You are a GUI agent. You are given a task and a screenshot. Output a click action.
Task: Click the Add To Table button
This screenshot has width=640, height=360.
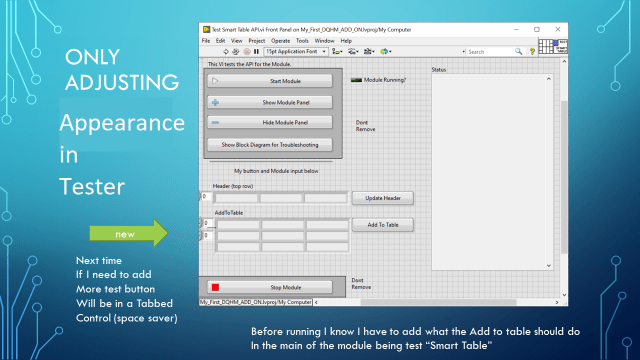point(382,225)
